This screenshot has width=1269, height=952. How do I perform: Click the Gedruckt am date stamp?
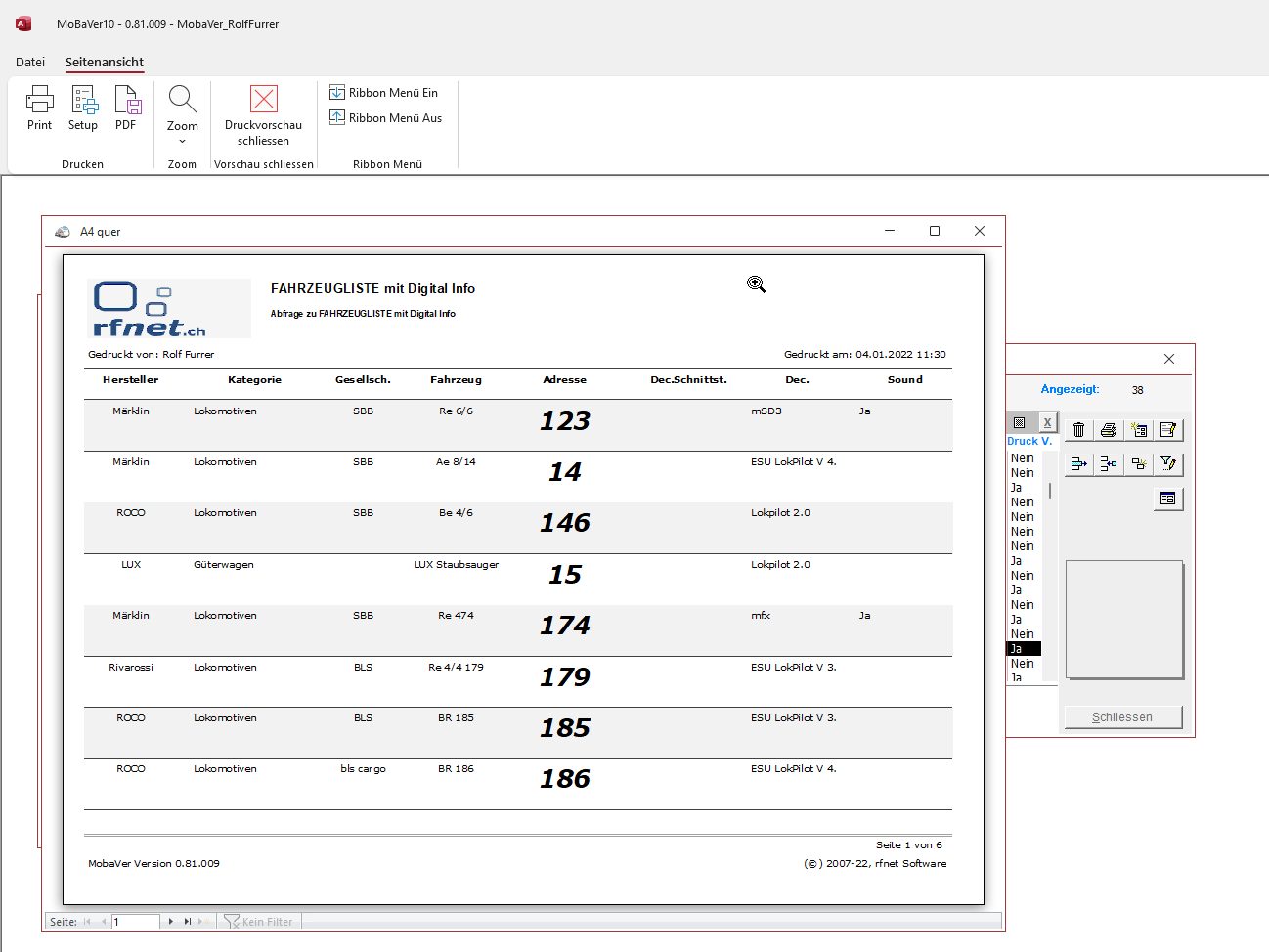[x=865, y=355]
